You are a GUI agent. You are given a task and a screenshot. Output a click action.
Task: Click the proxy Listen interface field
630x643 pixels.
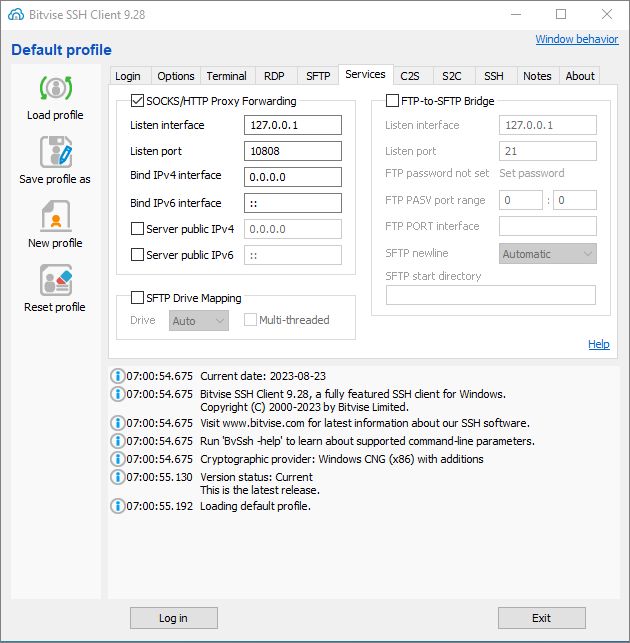(293, 125)
